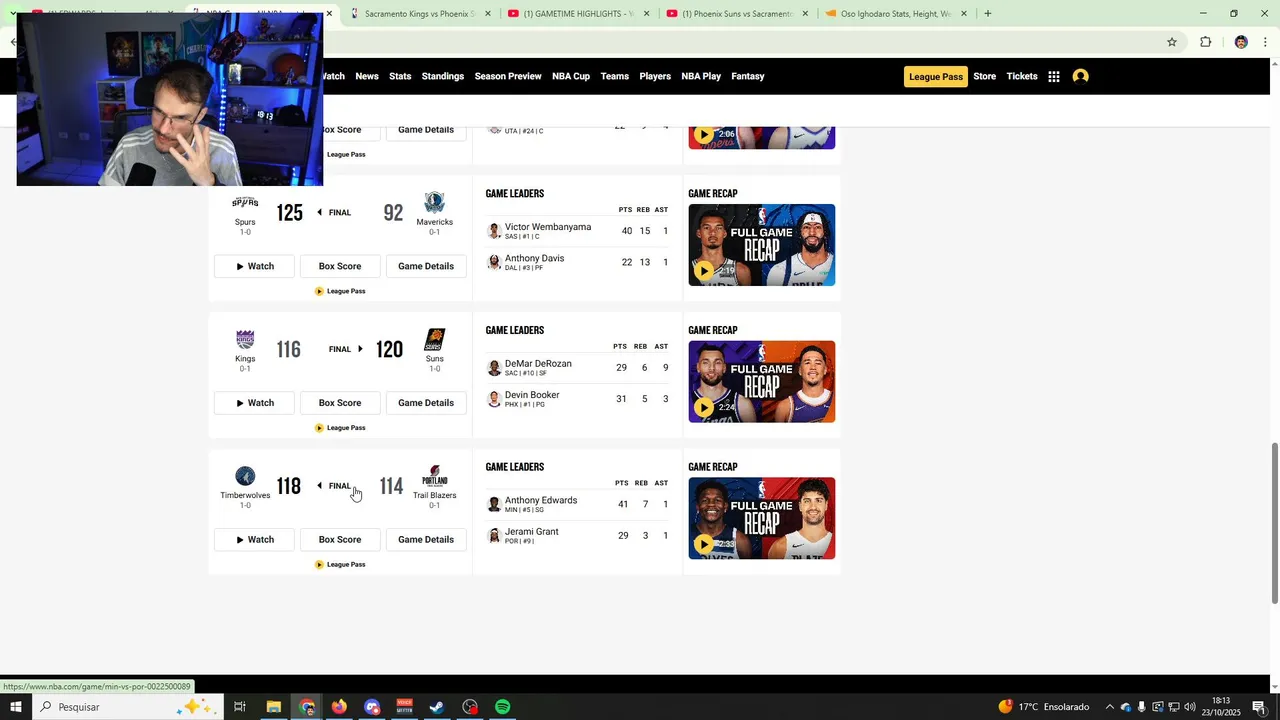Play the Kings vs Suns recap video
This screenshot has height=720, width=1280.
click(761, 381)
